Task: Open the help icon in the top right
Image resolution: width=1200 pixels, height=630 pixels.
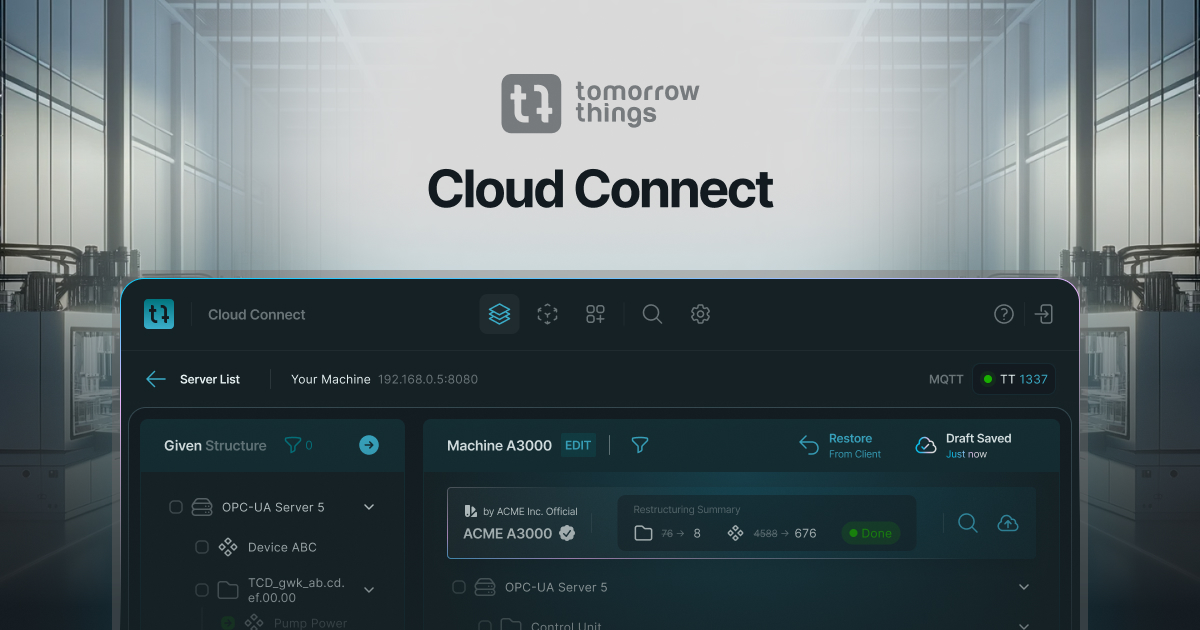Action: [x=1004, y=314]
